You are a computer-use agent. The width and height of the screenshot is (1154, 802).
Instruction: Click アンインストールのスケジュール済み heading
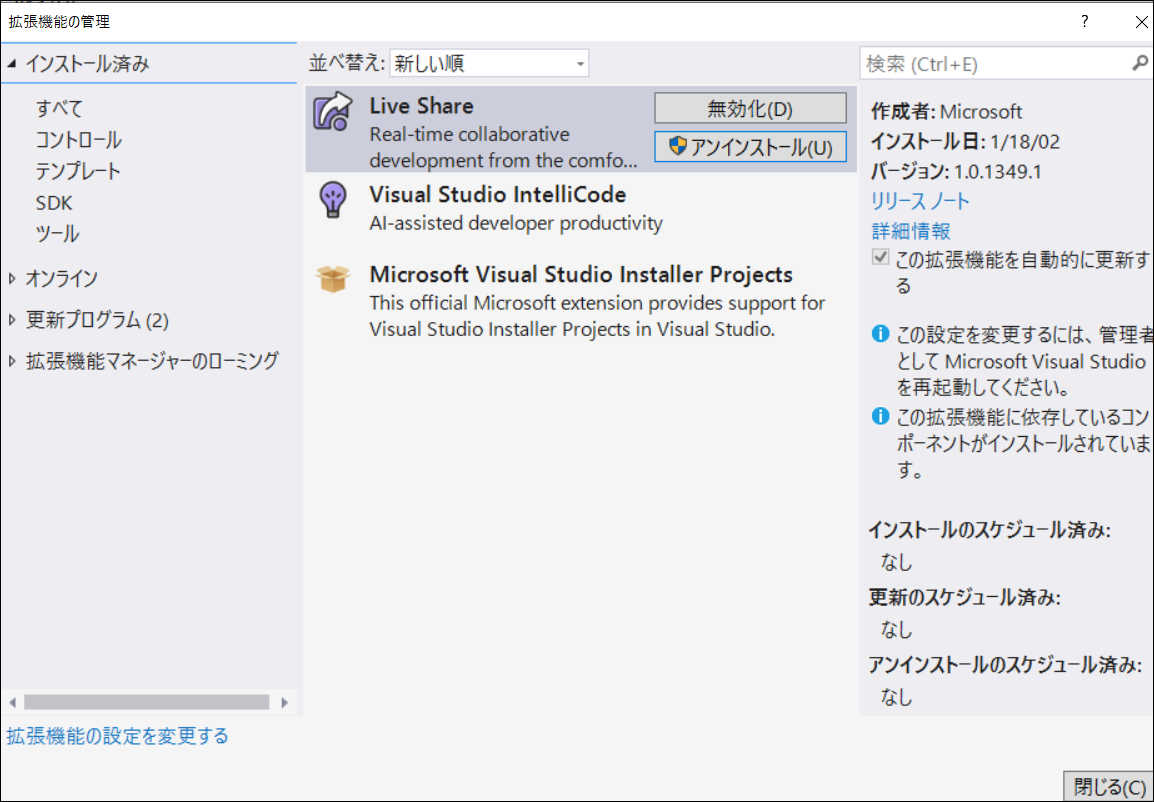[1005, 665]
